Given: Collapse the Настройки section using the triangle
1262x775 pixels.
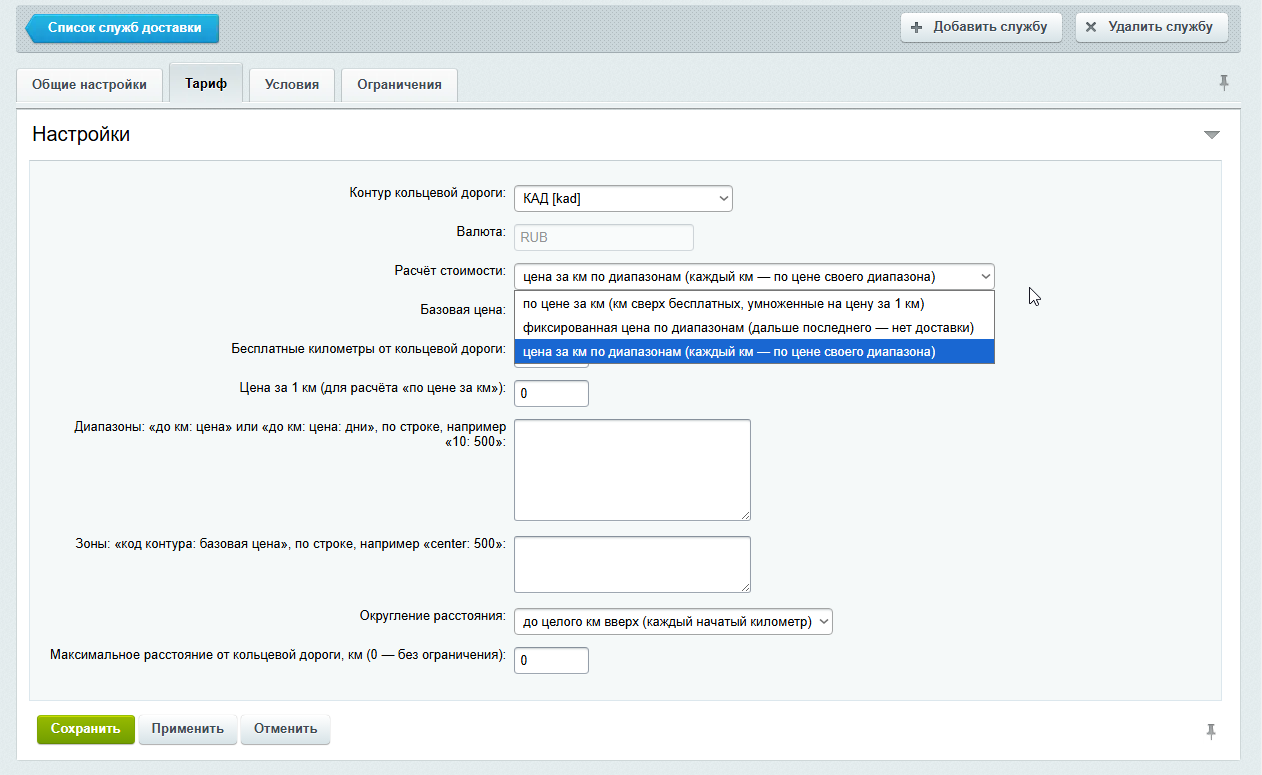Looking at the screenshot, I should [1212, 134].
